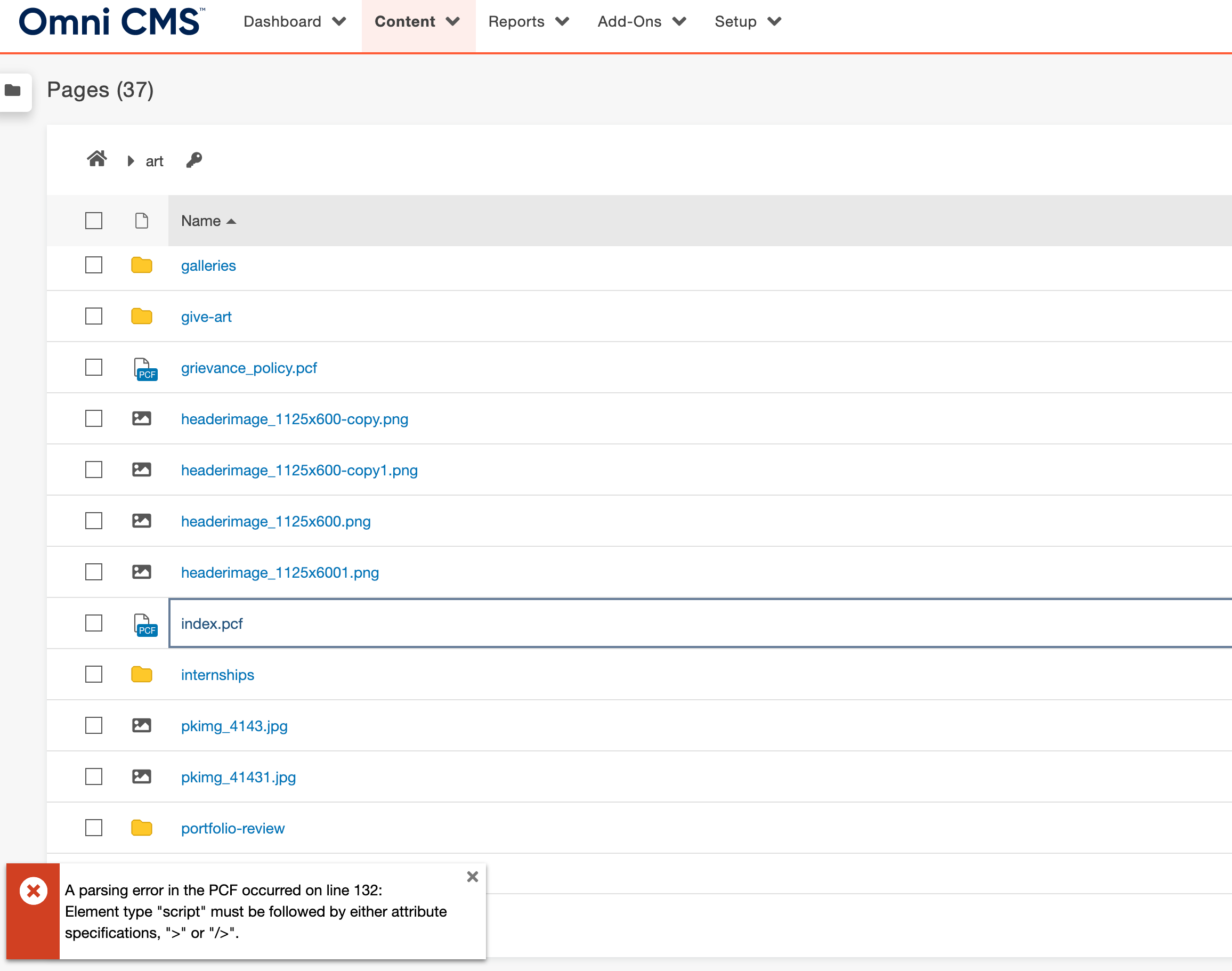Click the image icon for headerimage_1125x600.png
This screenshot has height=971, width=1232.
point(143,521)
